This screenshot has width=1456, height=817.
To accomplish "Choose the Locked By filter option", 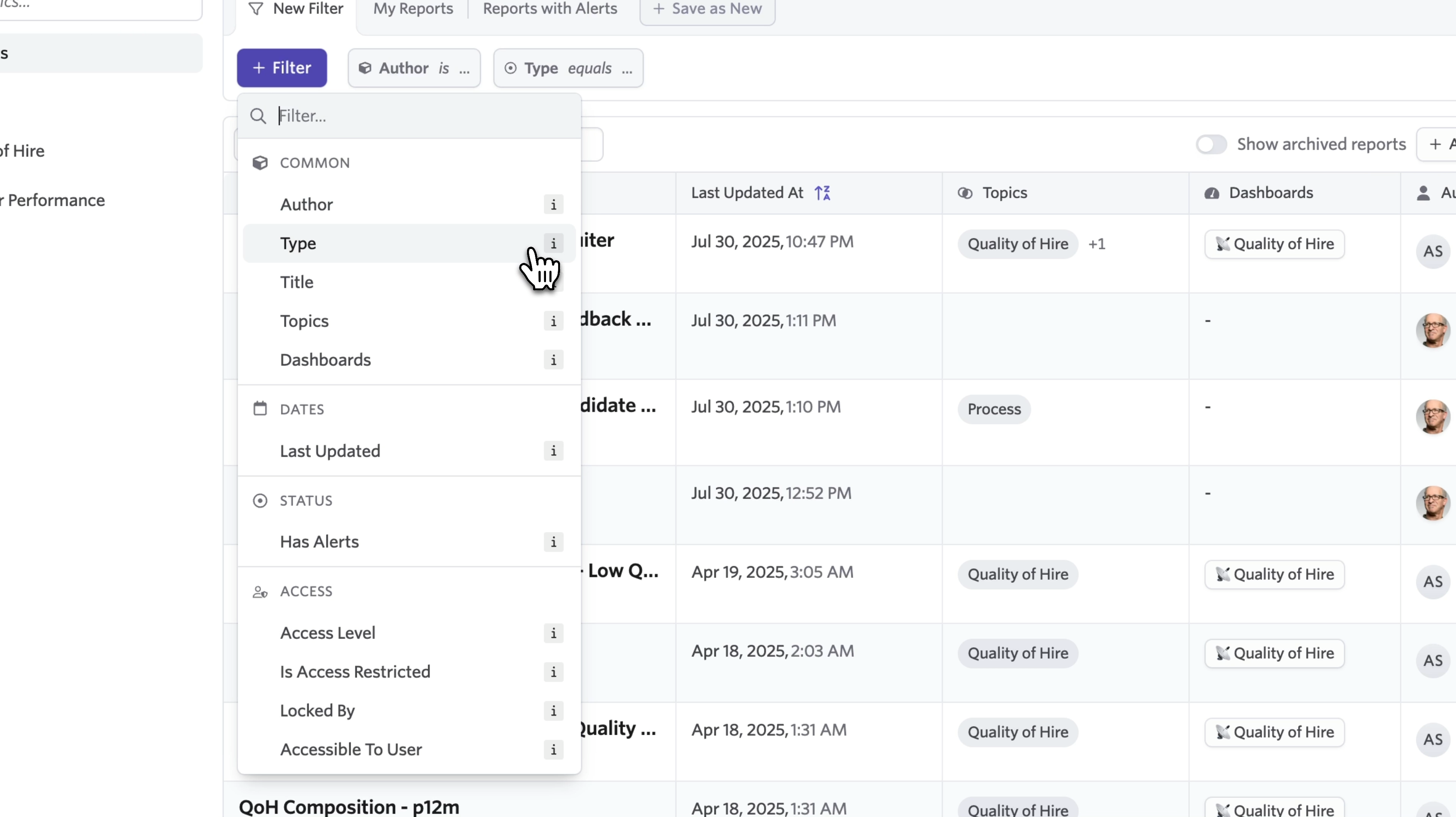I will 409,711.
